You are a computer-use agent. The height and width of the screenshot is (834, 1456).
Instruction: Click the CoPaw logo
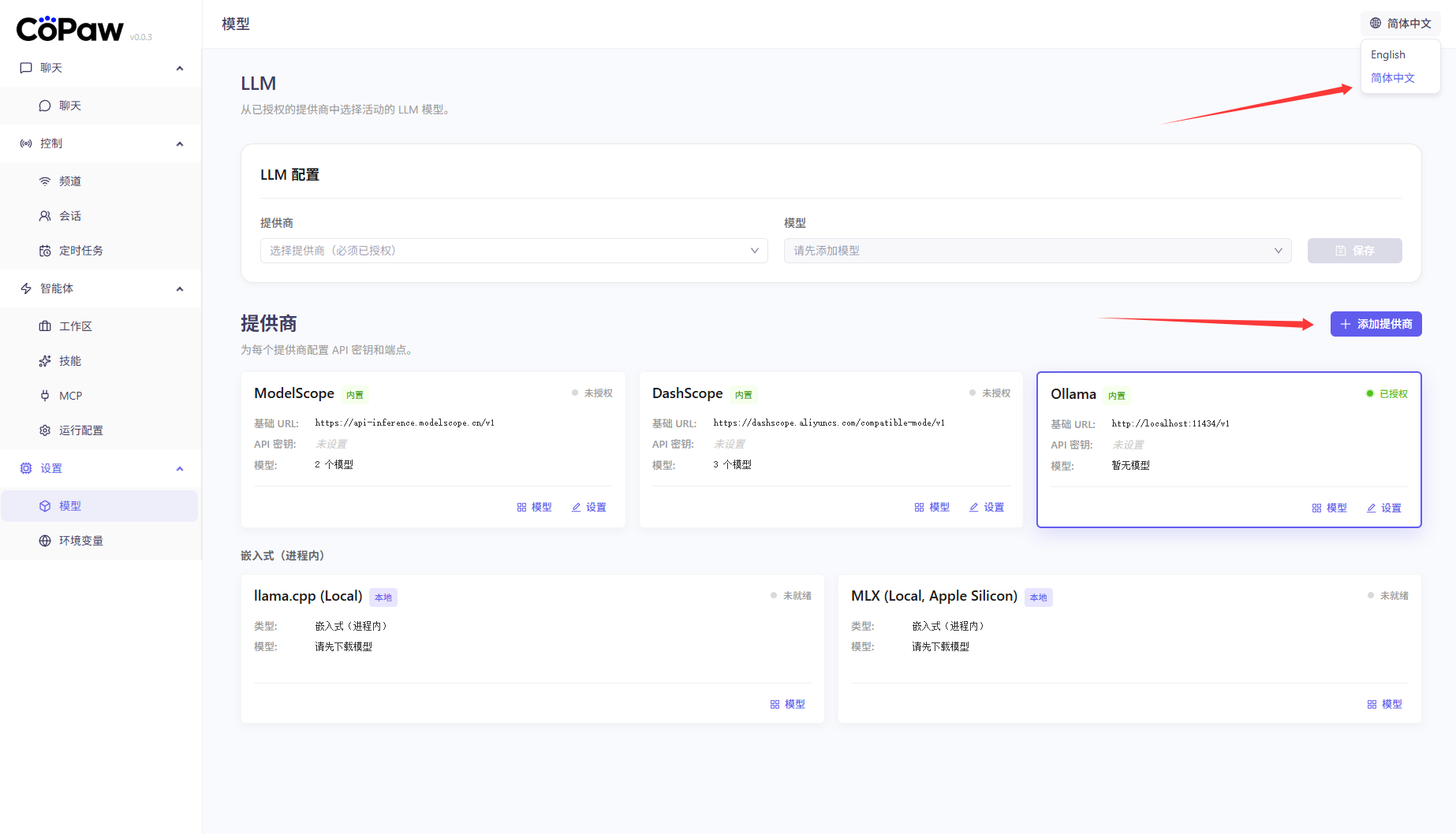click(70, 29)
